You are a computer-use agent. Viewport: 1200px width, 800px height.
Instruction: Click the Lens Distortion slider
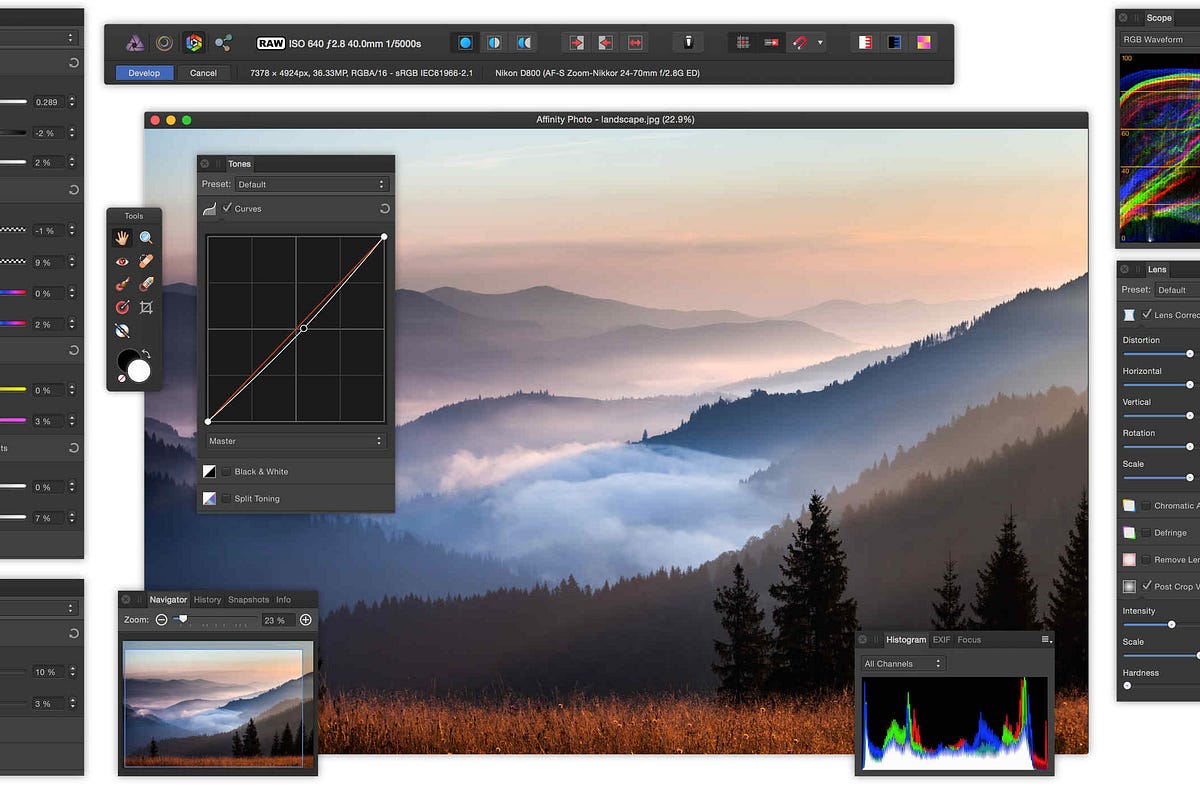coord(1159,353)
